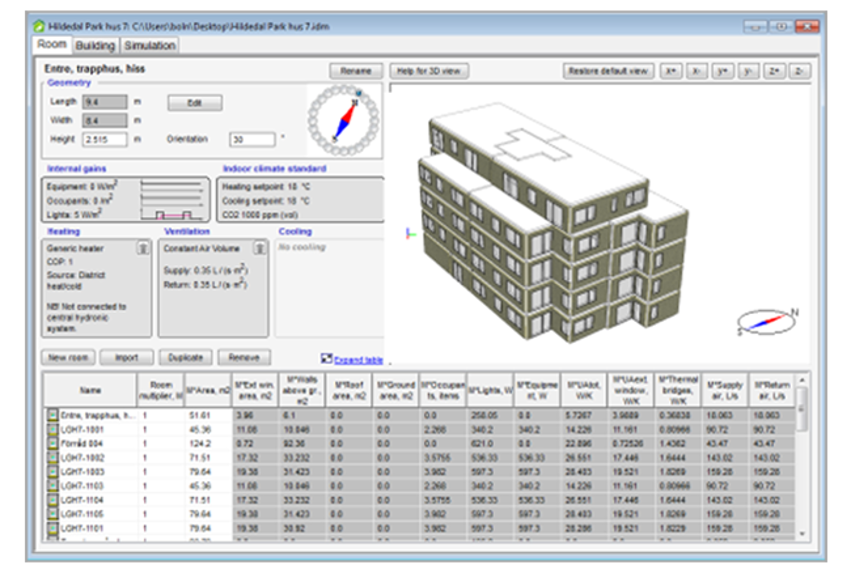The height and width of the screenshot is (586, 850).
Task: Set view to Y- direction
Action: pyautogui.click(x=749, y=72)
